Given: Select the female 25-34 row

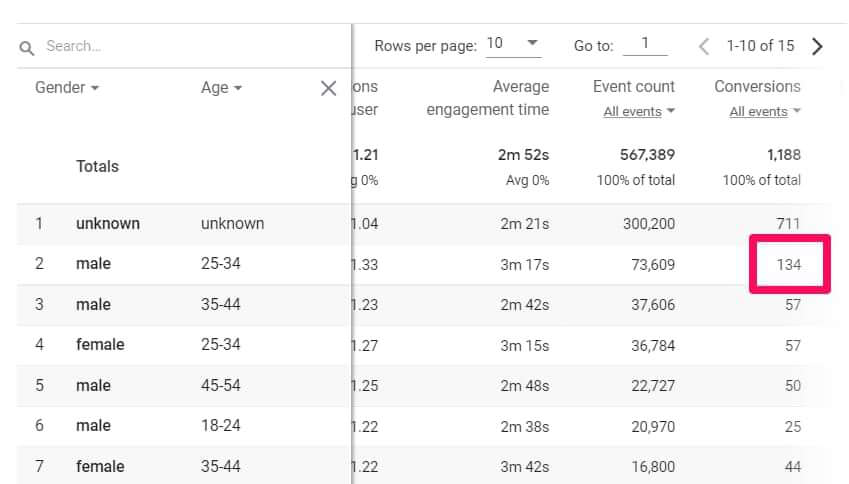Looking at the screenshot, I should 100,345.
